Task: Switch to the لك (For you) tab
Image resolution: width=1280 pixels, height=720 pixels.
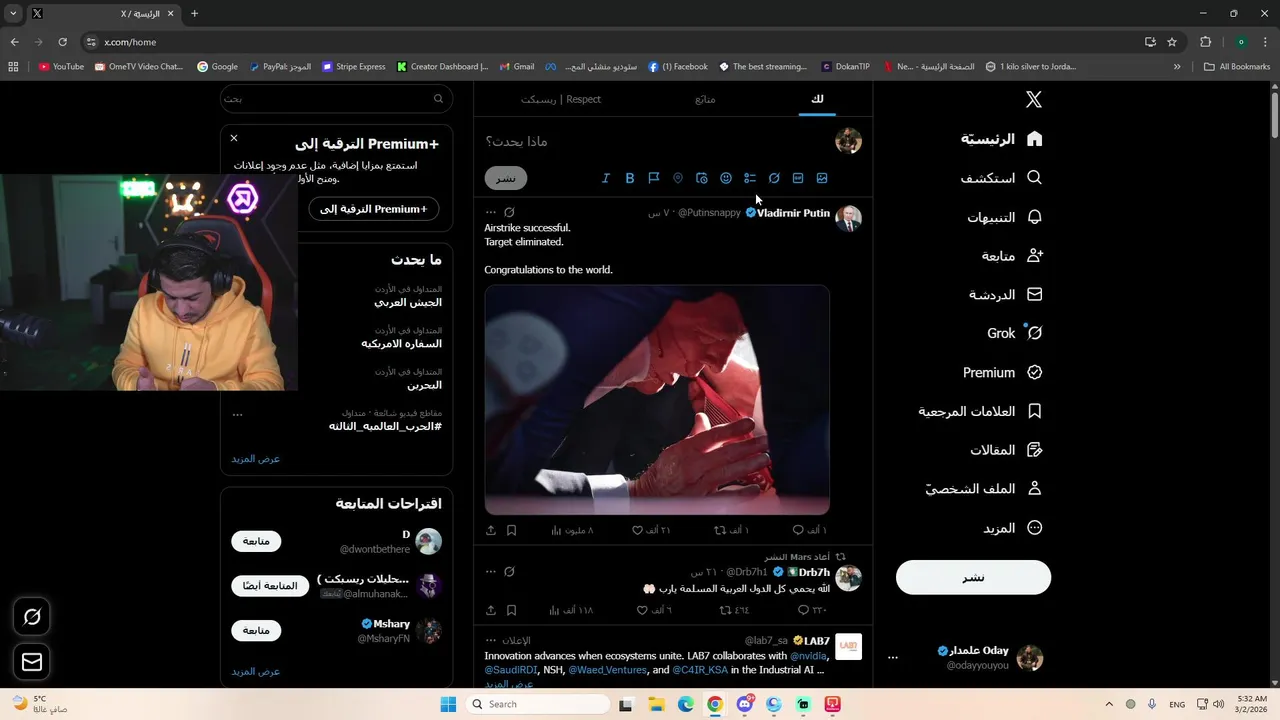Action: point(817,99)
